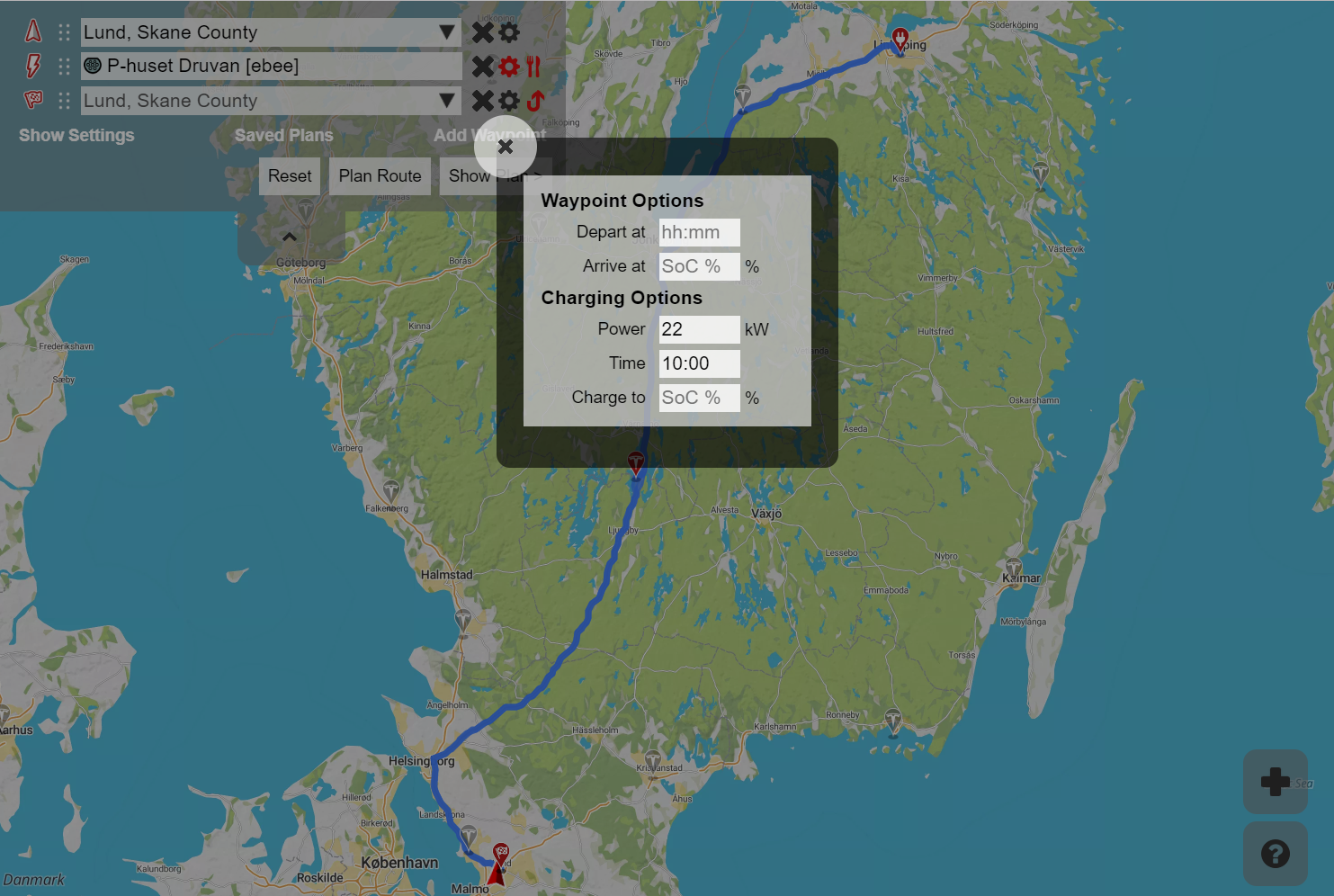
Task: Open the destination location dropdown arrow
Action: [x=446, y=101]
